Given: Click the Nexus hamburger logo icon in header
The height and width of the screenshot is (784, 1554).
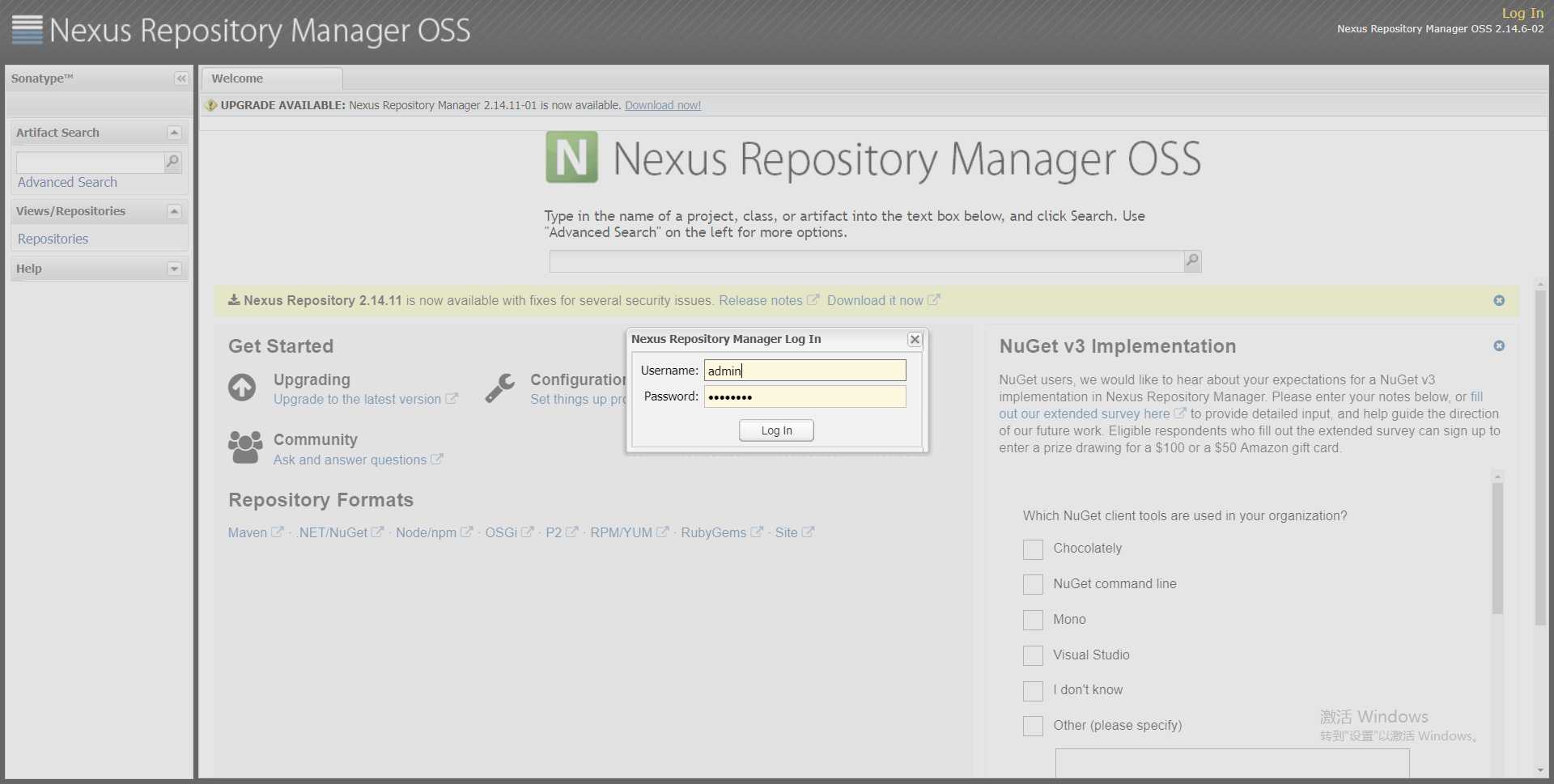Looking at the screenshot, I should tap(27, 30).
